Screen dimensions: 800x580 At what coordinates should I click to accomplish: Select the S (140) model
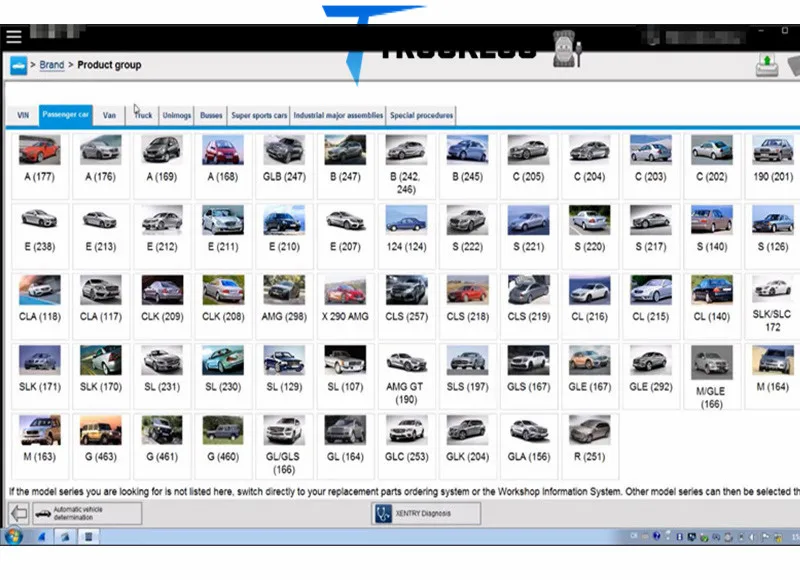coord(712,235)
